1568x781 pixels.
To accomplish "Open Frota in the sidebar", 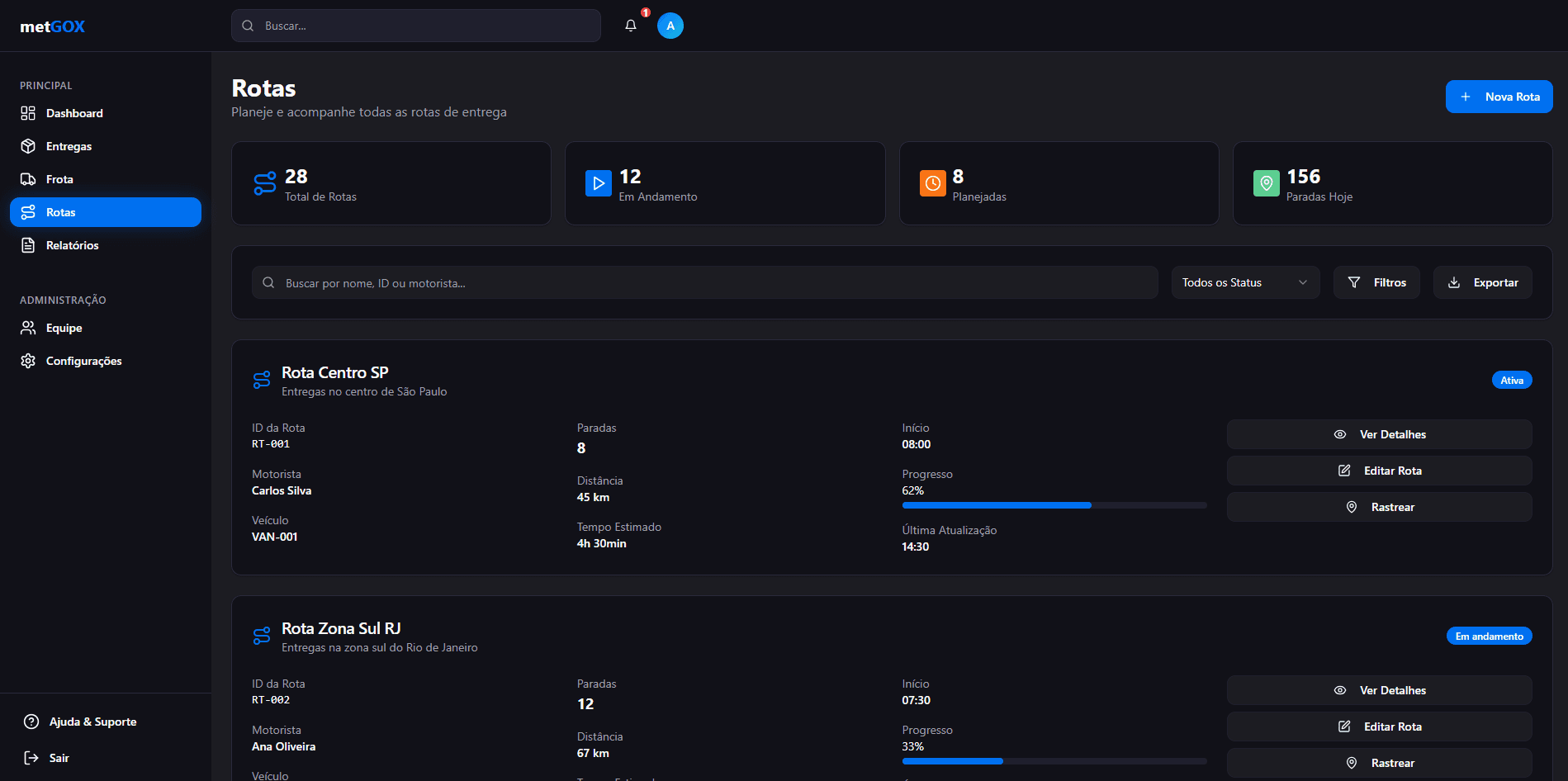I will pos(106,179).
